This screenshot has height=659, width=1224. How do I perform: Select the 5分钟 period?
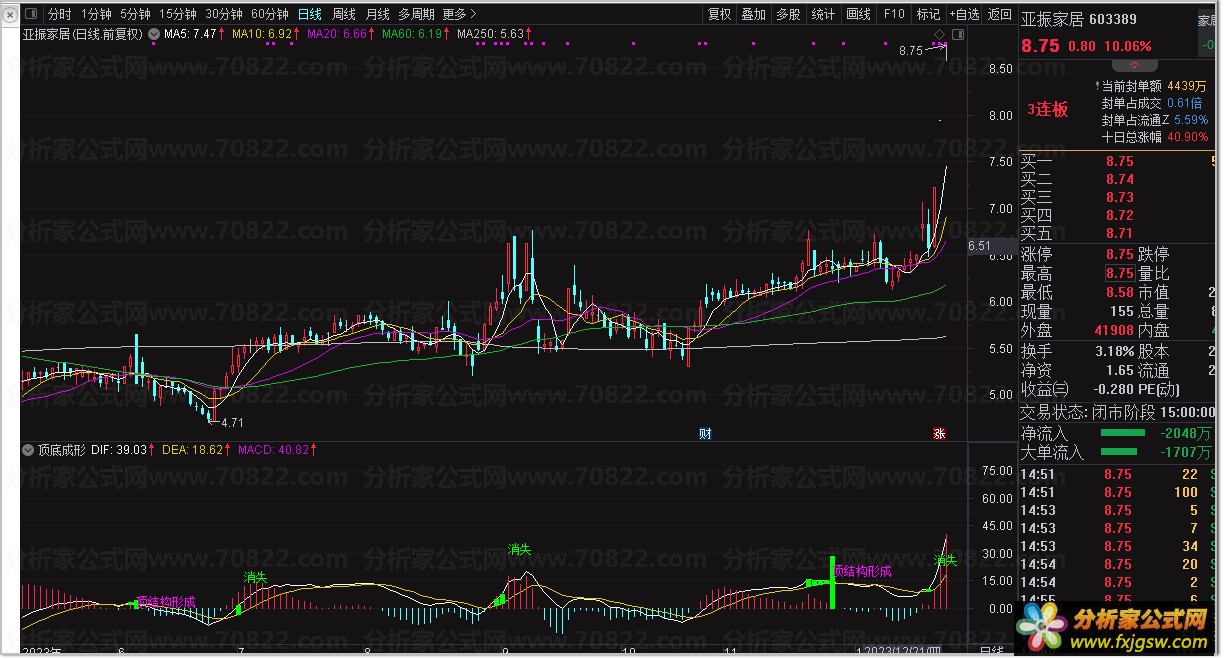135,14
